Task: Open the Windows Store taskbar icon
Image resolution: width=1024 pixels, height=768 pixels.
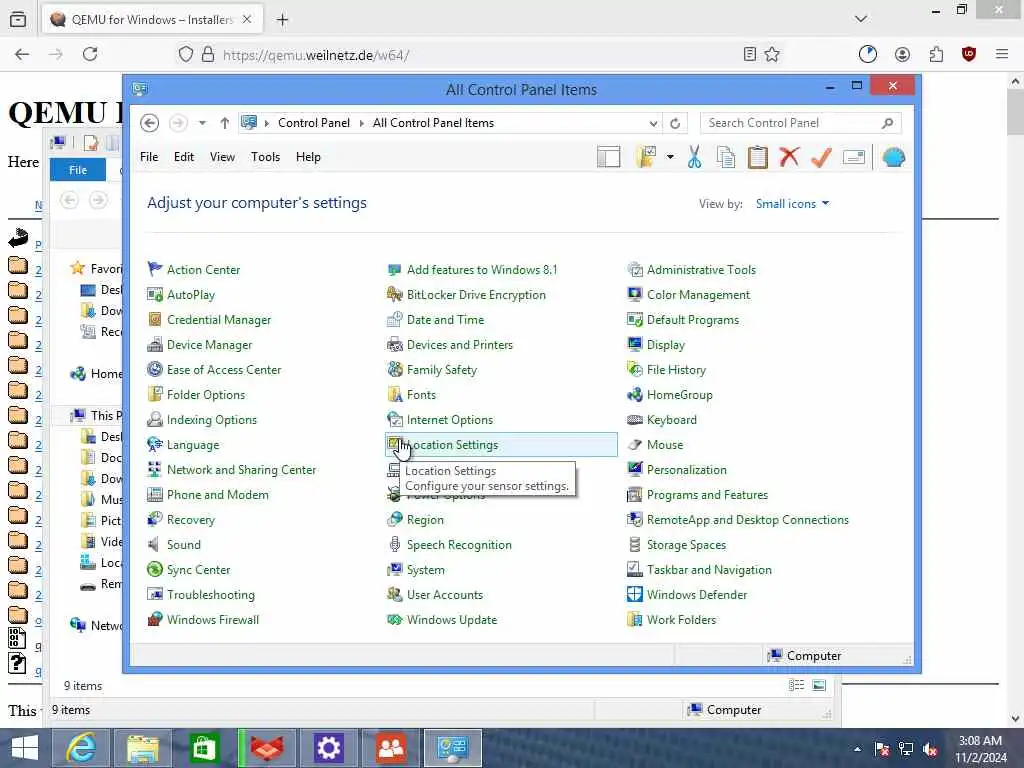Action: [x=204, y=748]
